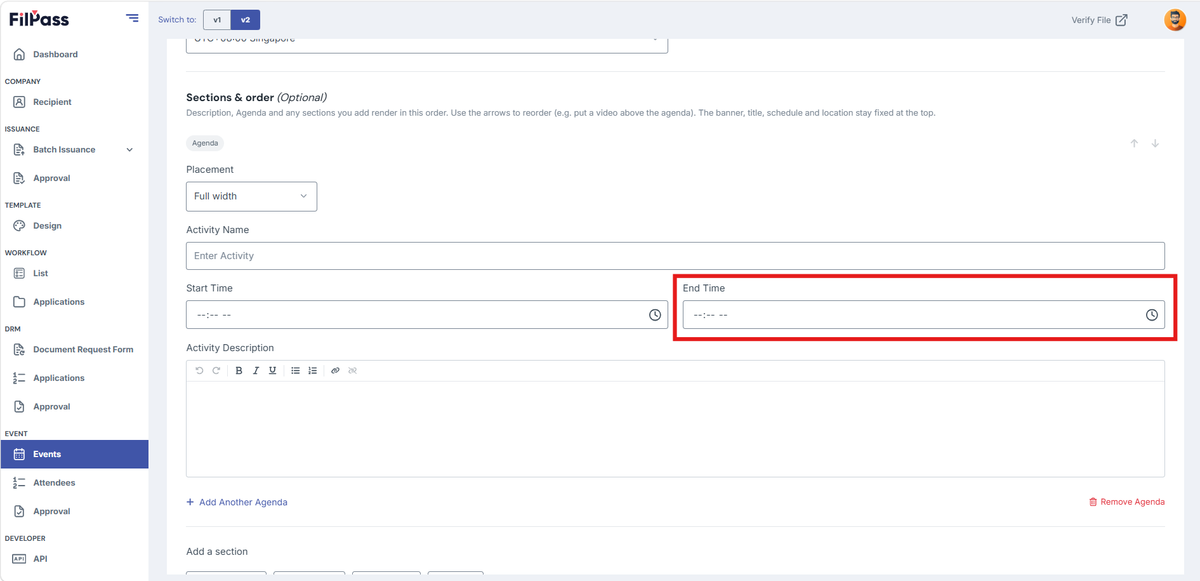Click inside the Activity Description text area
Image resolution: width=1200 pixels, height=581 pixels.
click(675, 428)
